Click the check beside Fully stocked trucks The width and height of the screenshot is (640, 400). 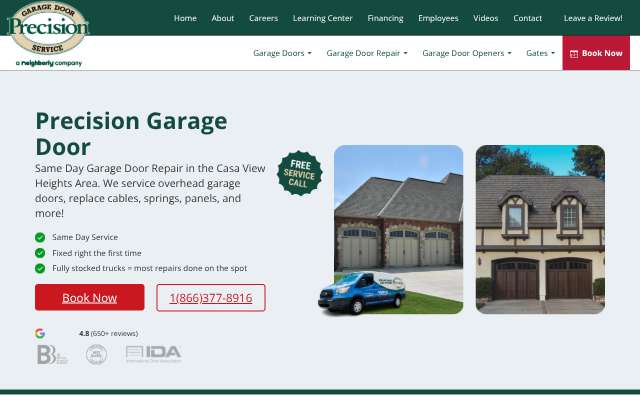click(40, 268)
